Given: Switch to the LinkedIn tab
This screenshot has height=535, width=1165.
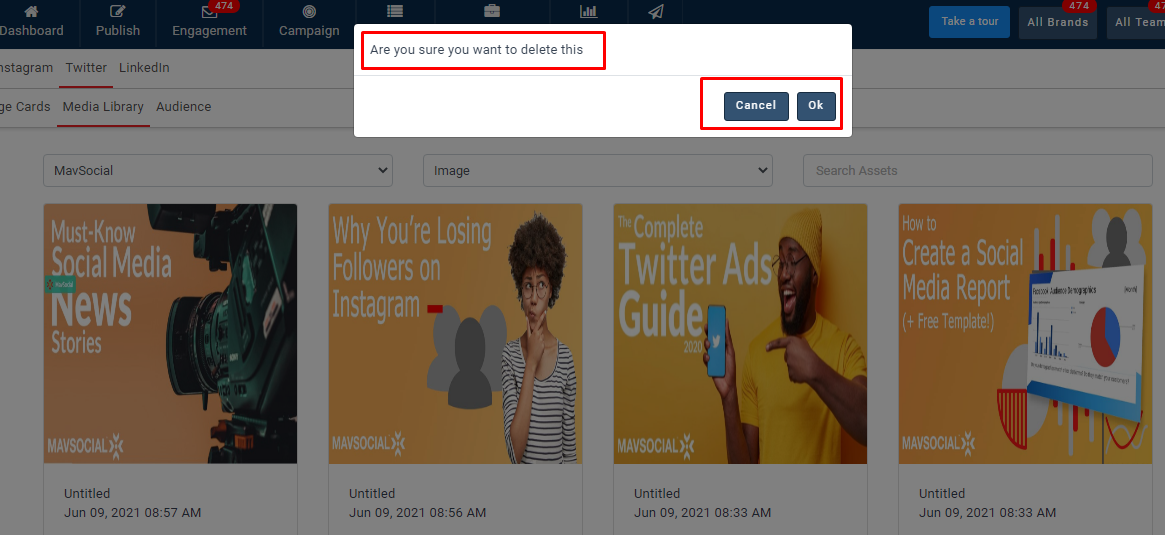Looking at the screenshot, I should [144, 68].
